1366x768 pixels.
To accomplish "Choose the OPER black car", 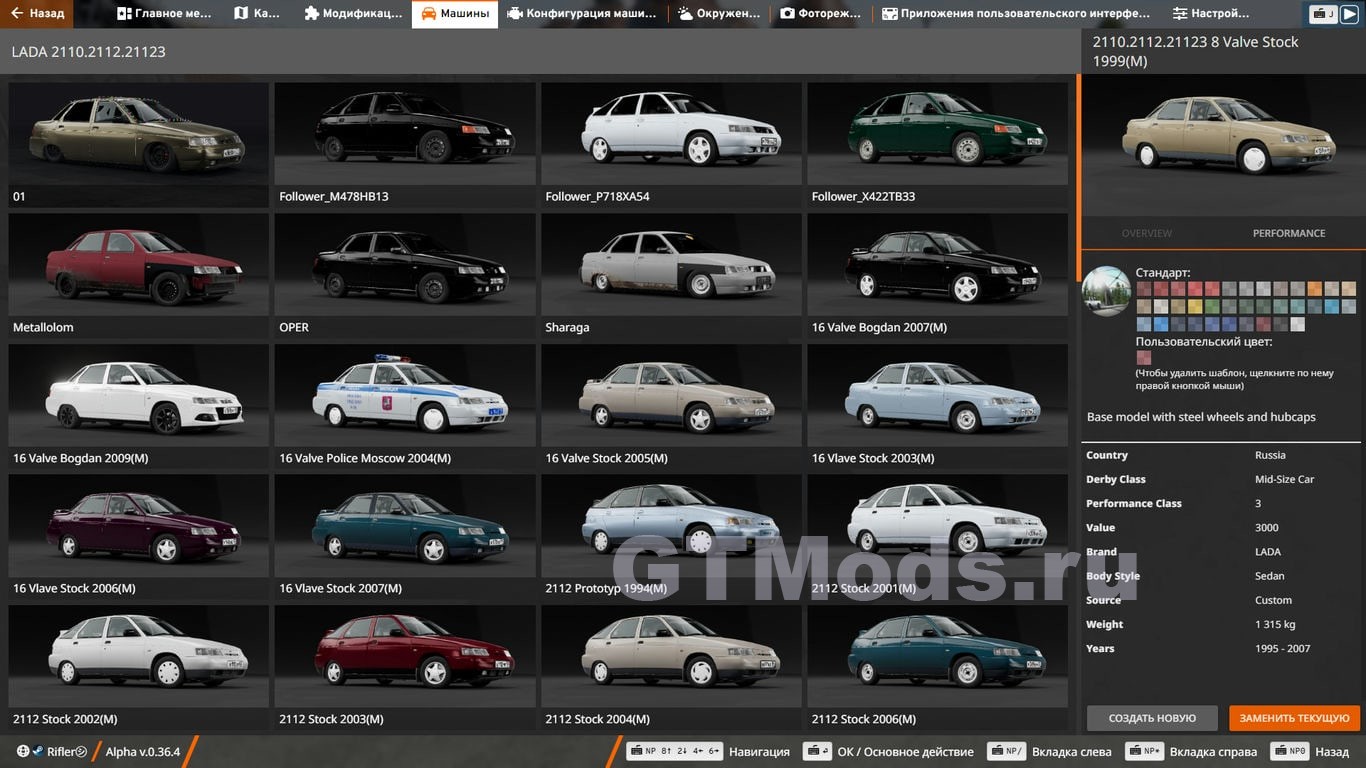I will (x=405, y=275).
